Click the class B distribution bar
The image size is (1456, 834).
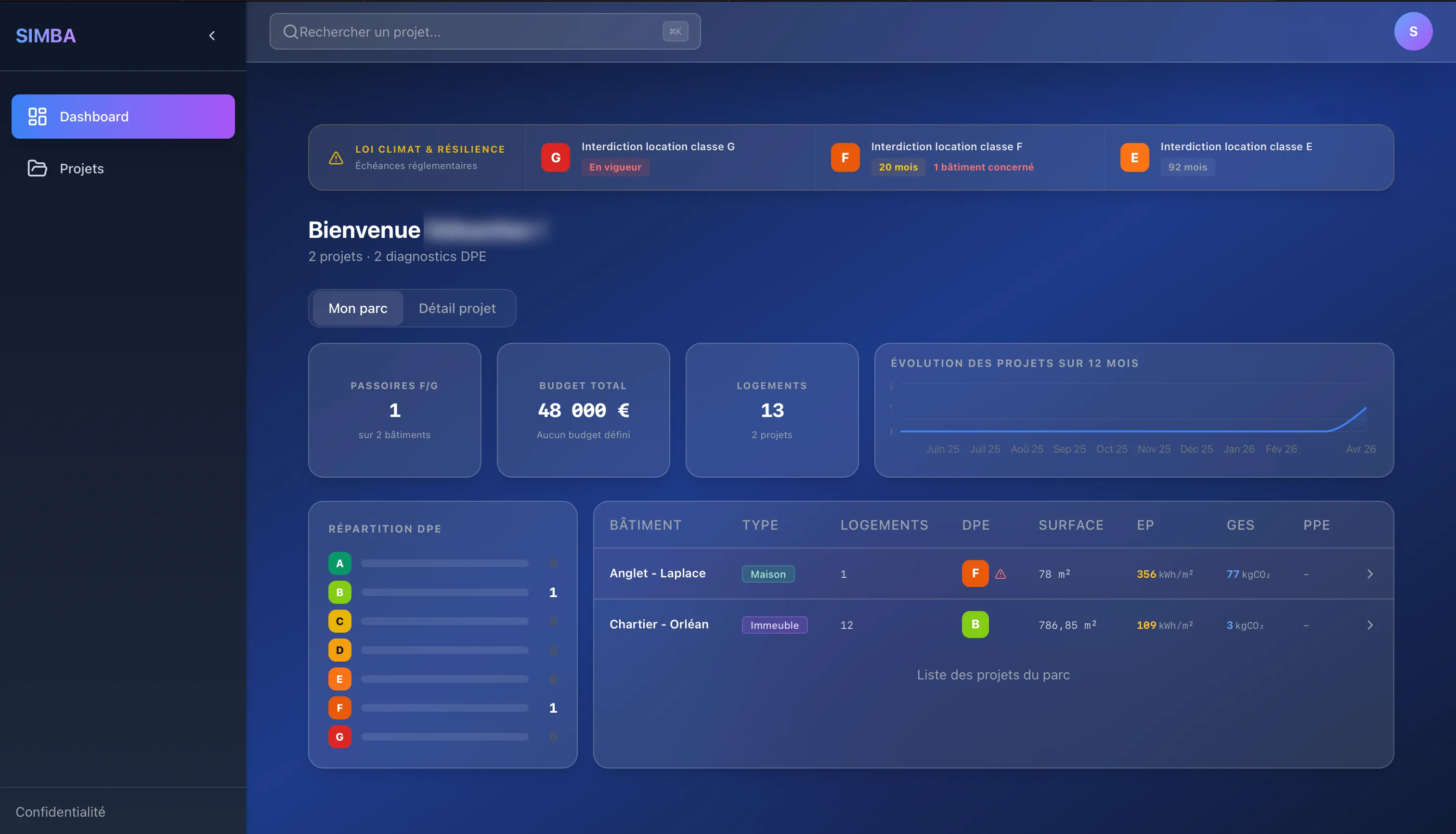point(444,592)
